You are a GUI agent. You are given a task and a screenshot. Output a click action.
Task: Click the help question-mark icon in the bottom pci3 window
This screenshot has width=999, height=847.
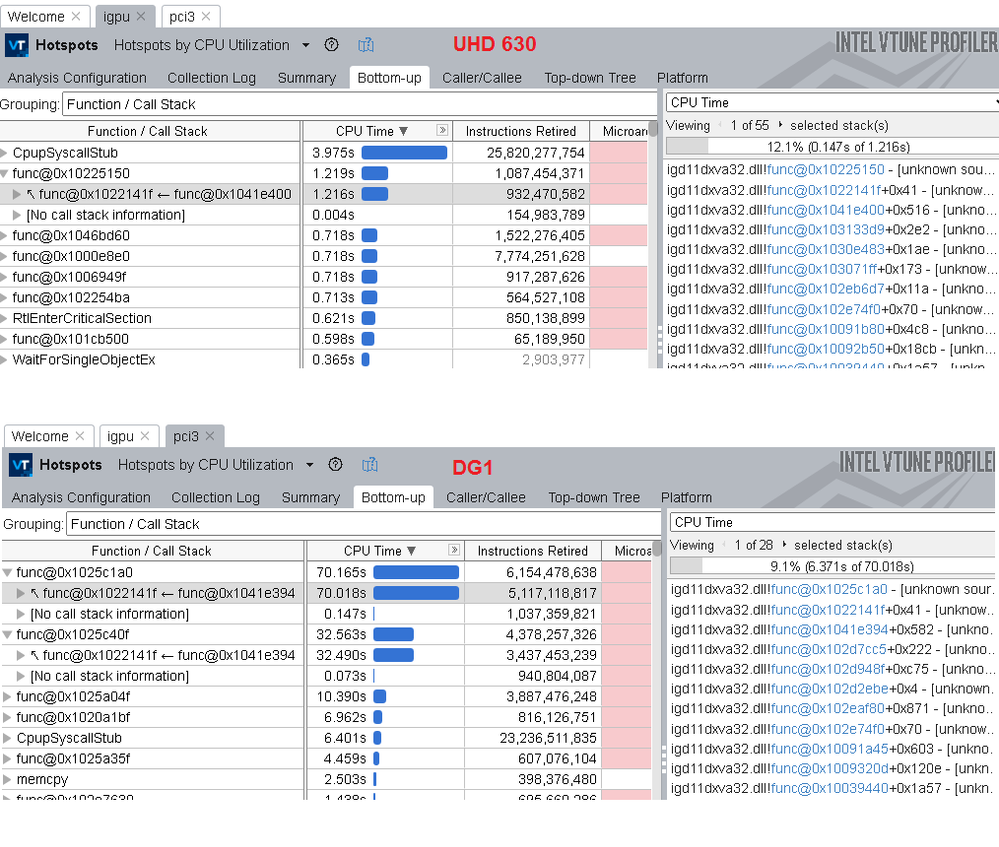[335, 465]
